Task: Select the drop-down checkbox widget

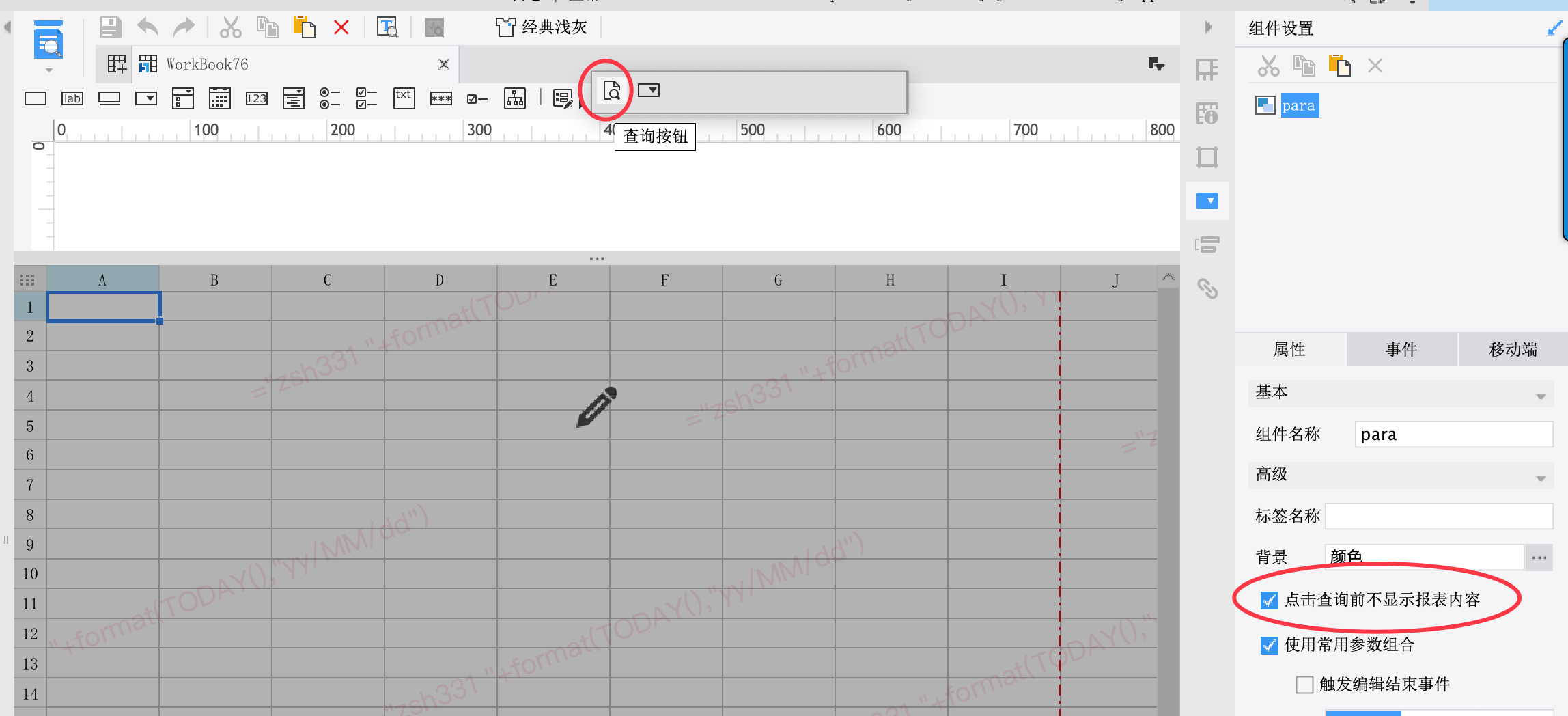Action: tap(183, 98)
